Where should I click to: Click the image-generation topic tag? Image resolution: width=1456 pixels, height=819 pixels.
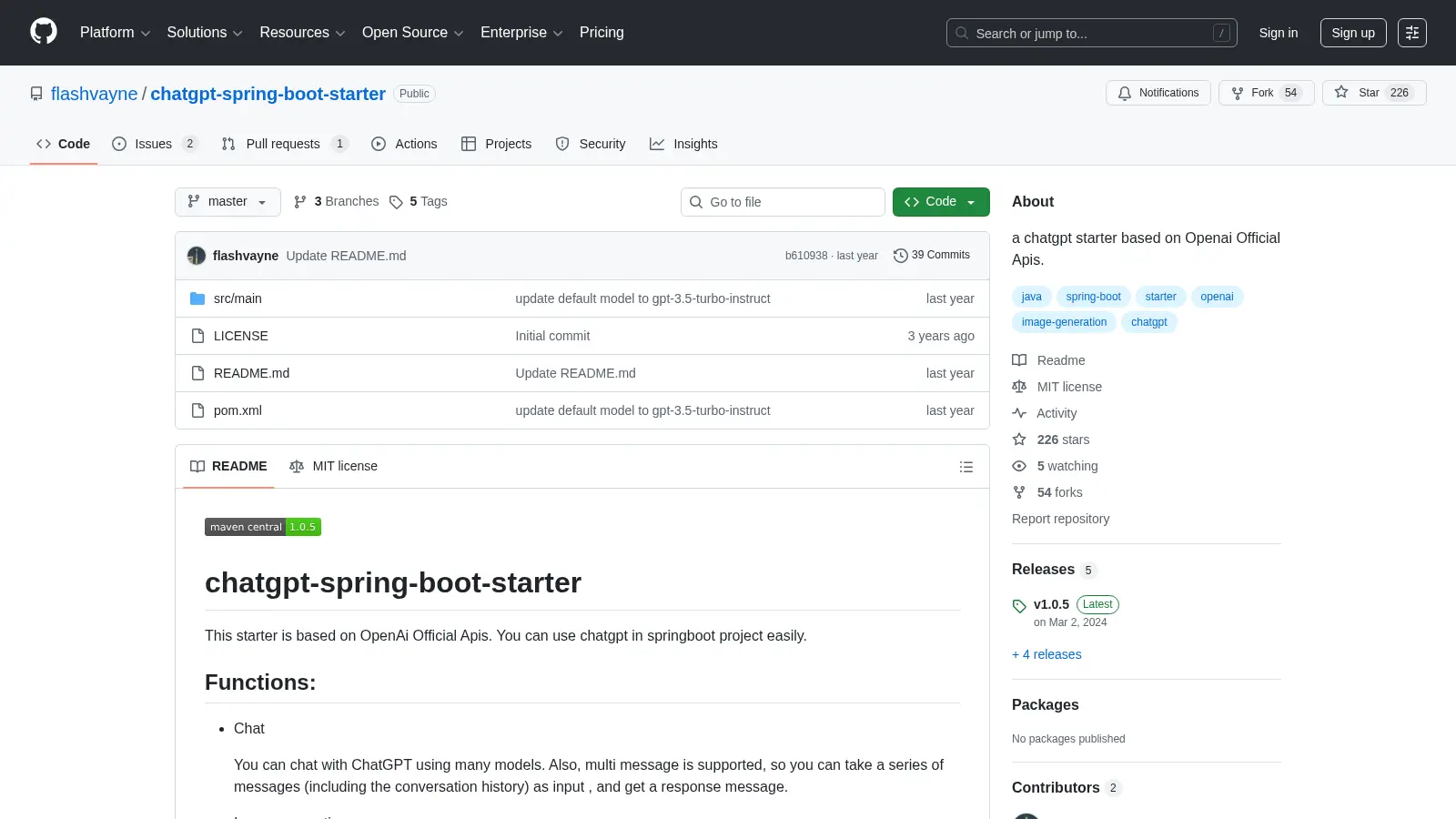1064,322
